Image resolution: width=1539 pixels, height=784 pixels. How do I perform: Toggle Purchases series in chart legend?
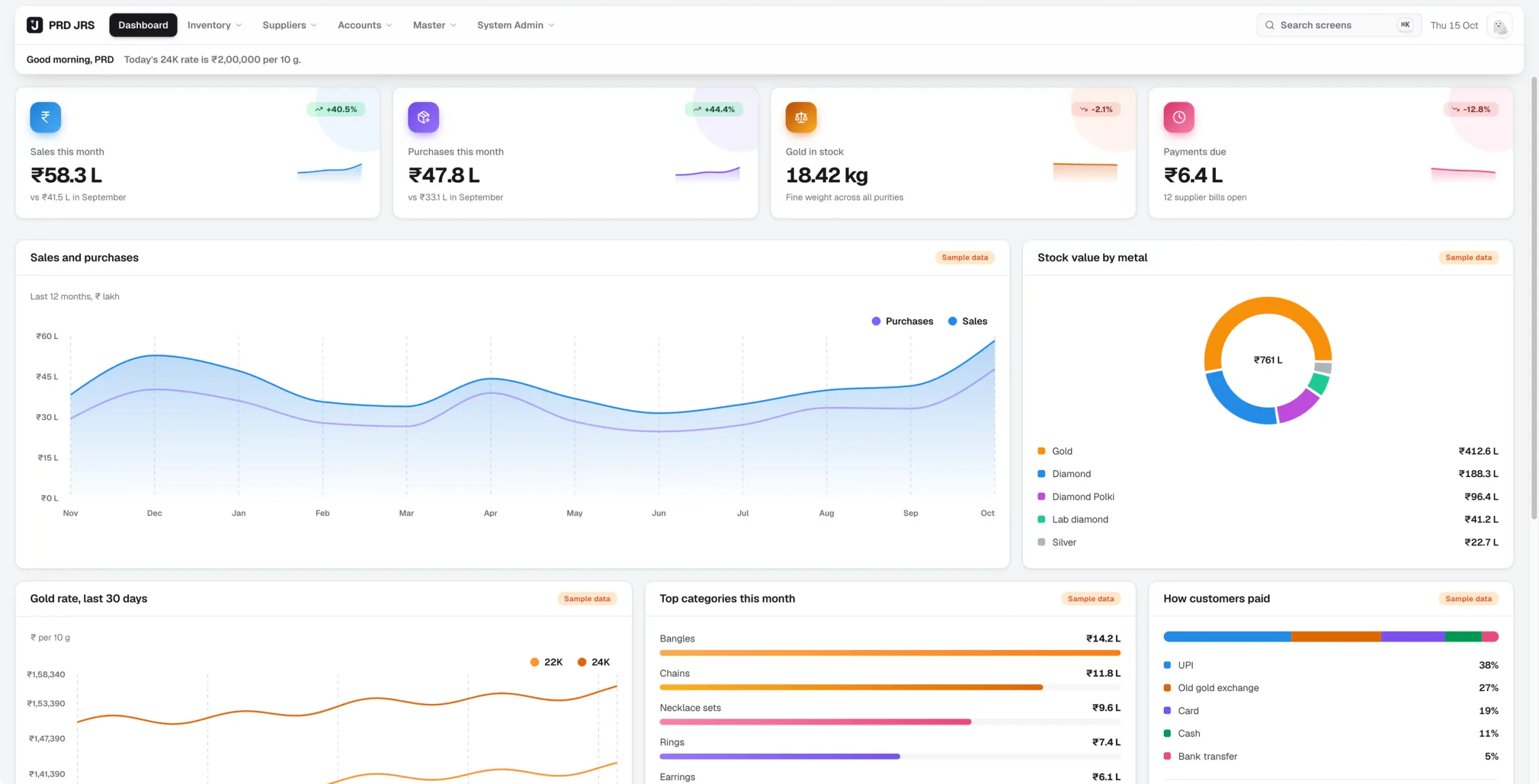902,321
